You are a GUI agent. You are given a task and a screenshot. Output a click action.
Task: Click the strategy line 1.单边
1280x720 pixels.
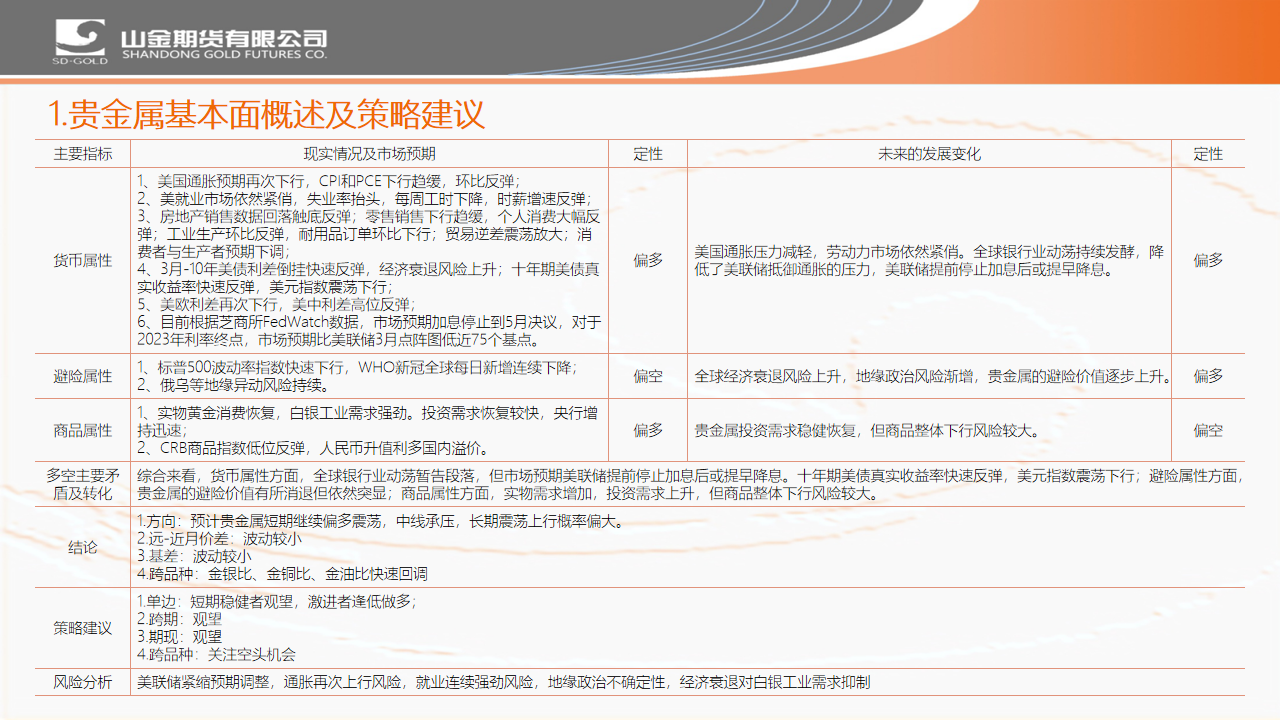click(x=276, y=601)
